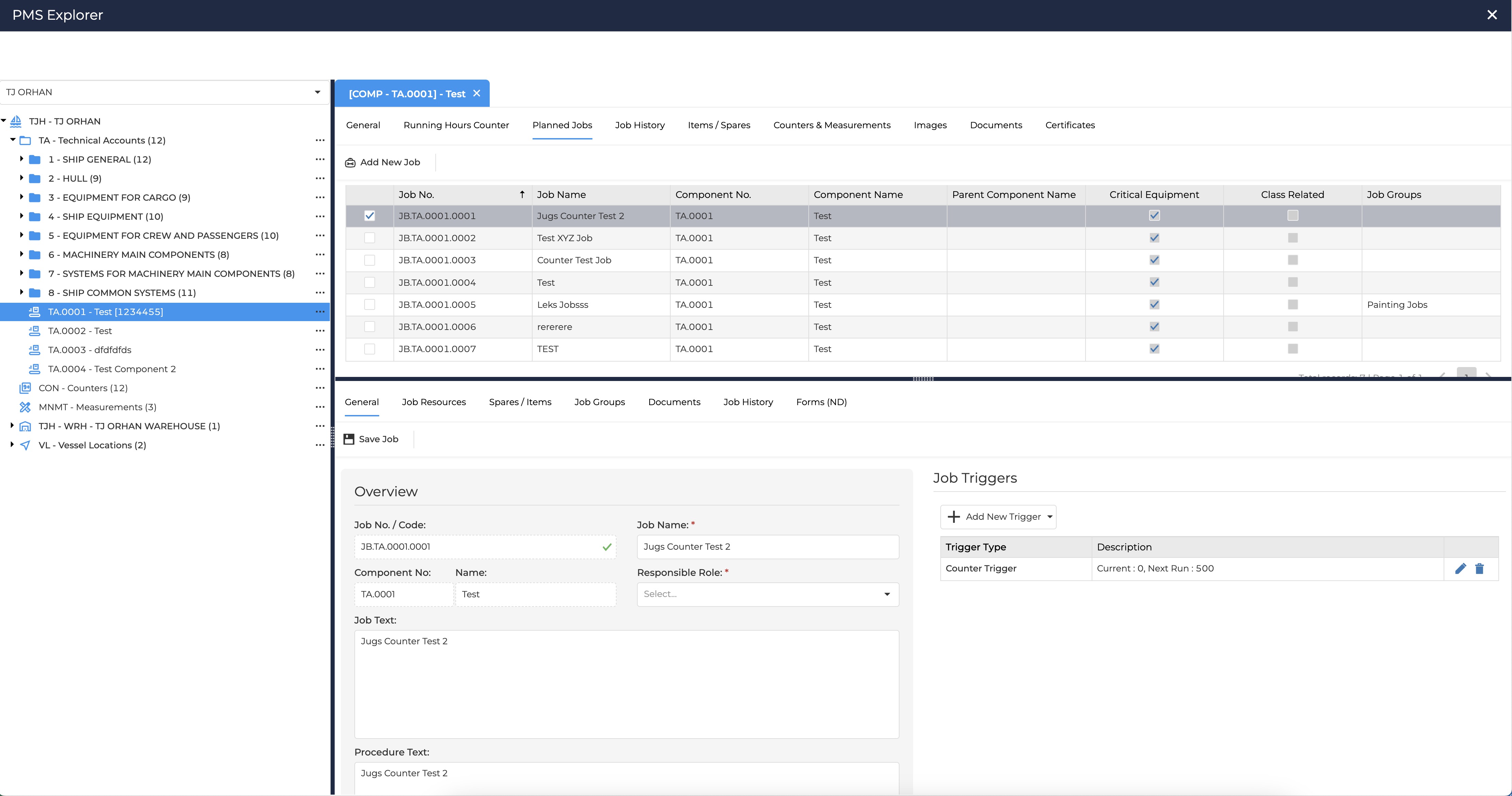Click the TJ ORHAN WAREHOUSE icon
The image size is (1512, 796).
[25, 426]
